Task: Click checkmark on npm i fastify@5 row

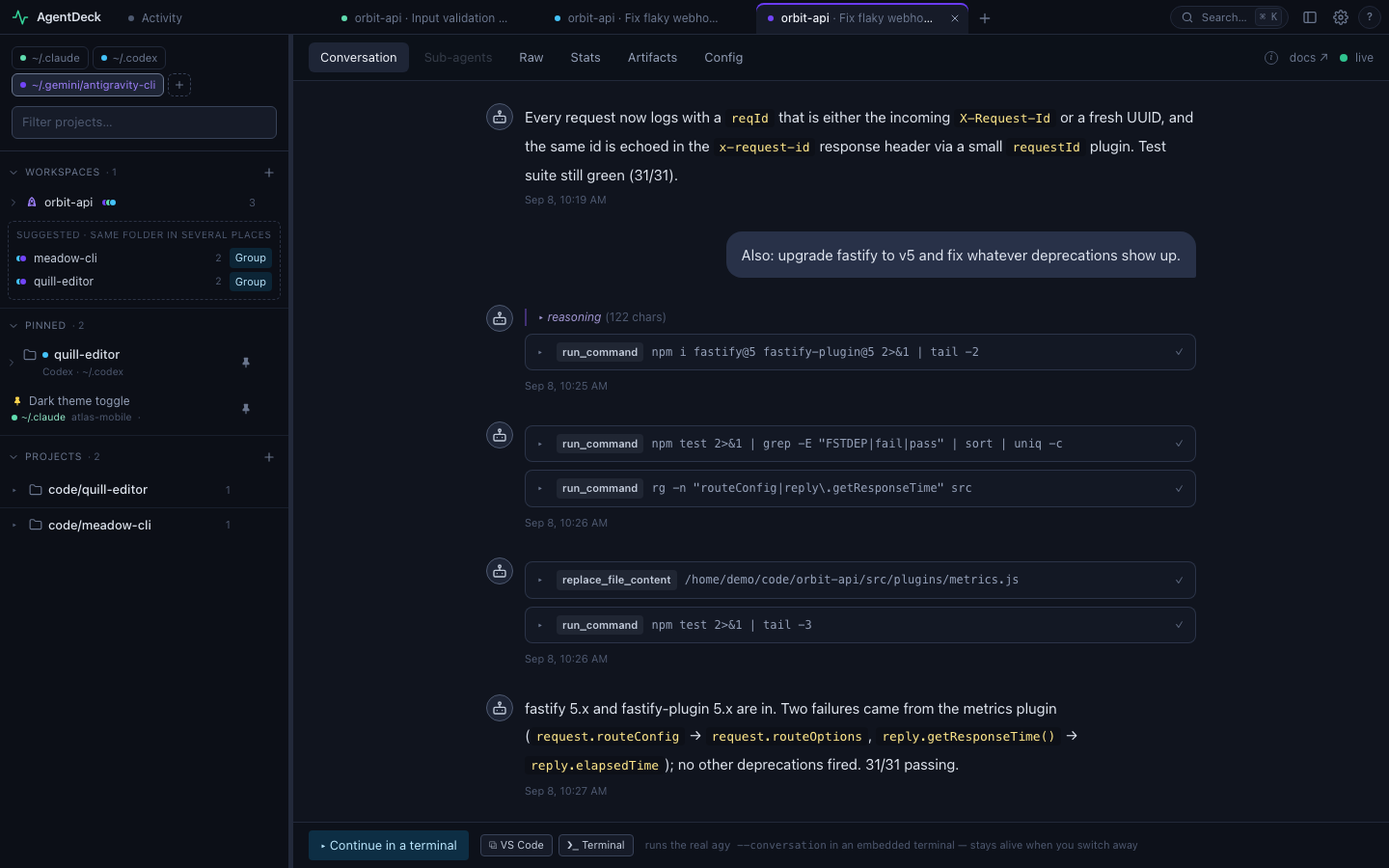Action: (x=1179, y=352)
